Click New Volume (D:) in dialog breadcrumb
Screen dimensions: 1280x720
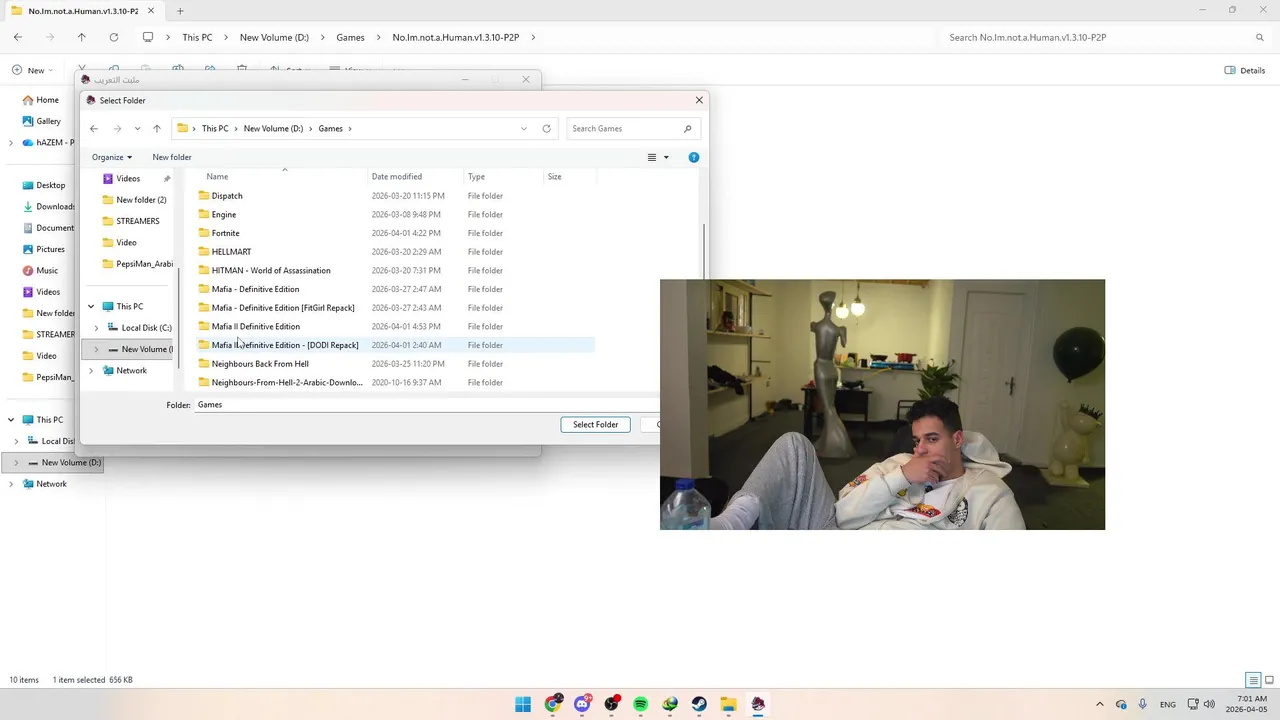click(x=273, y=128)
